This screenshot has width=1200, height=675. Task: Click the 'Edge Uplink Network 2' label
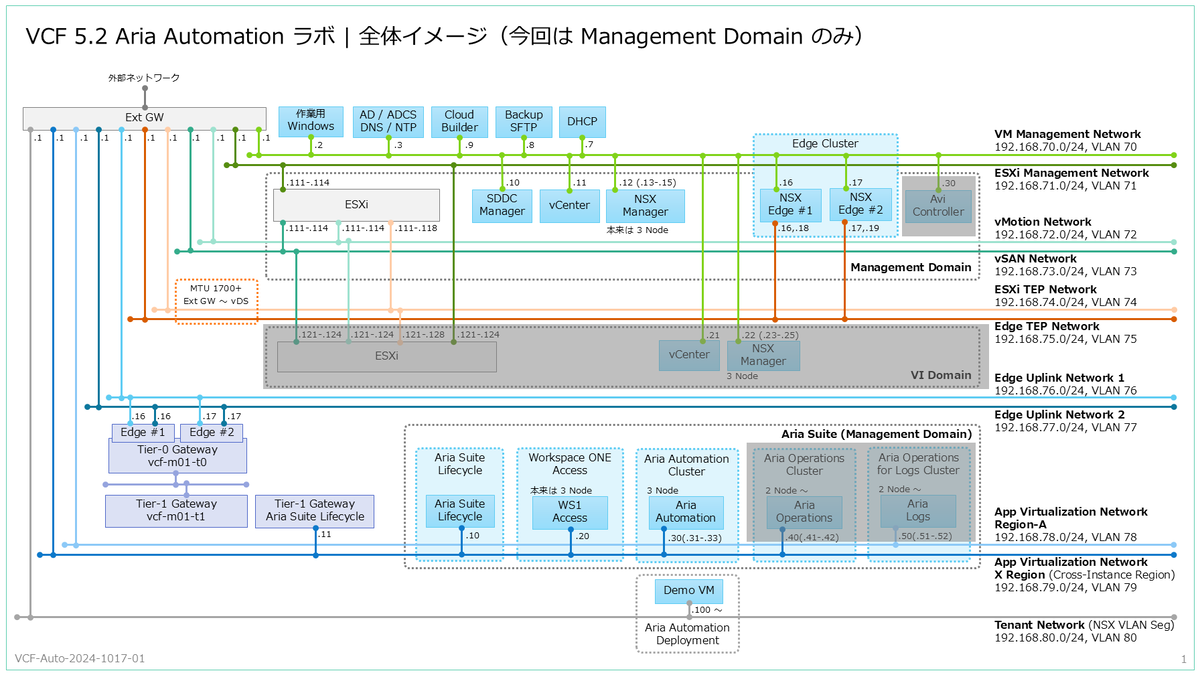(x=1060, y=414)
